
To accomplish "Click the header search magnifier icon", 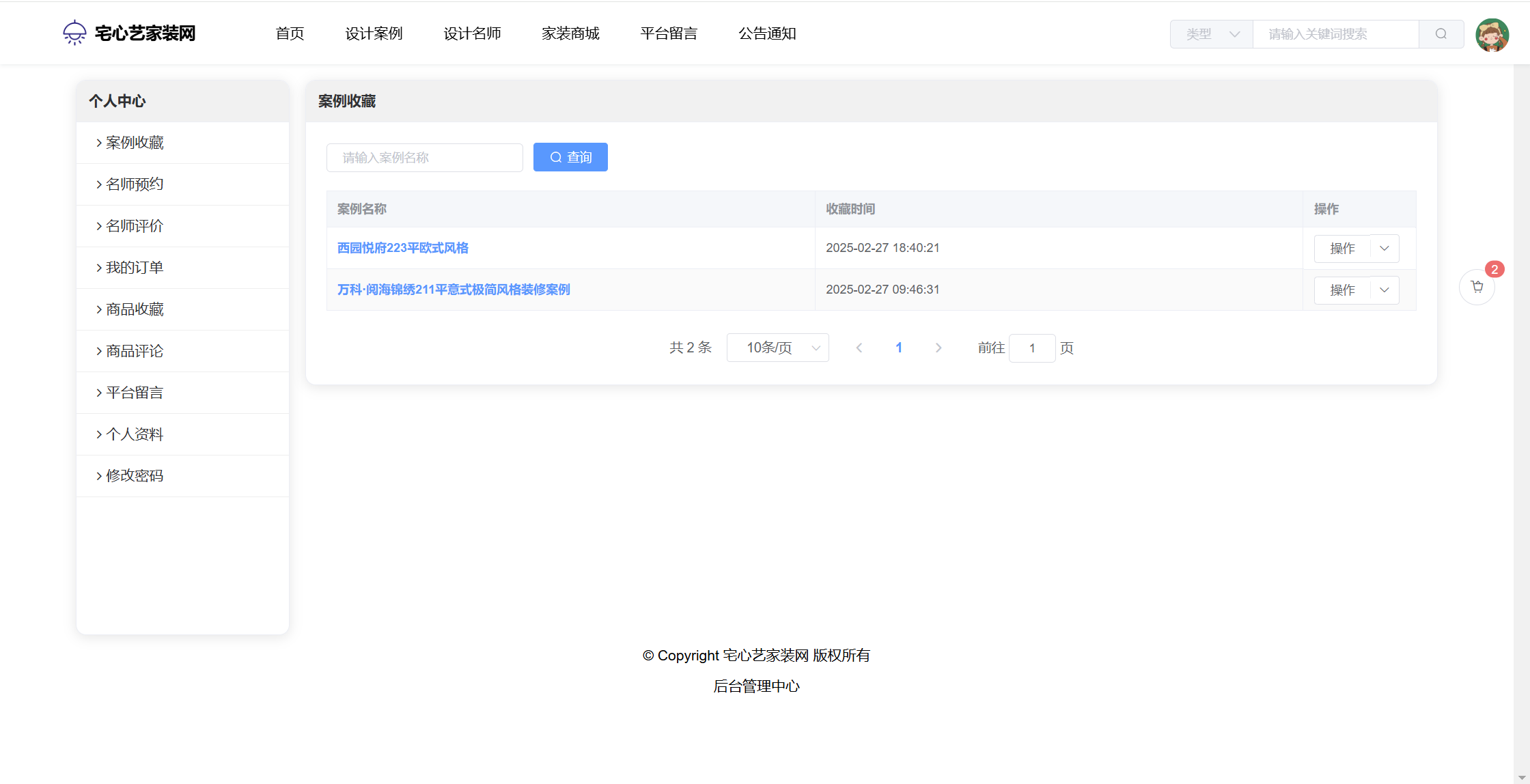I will 1441,34.
